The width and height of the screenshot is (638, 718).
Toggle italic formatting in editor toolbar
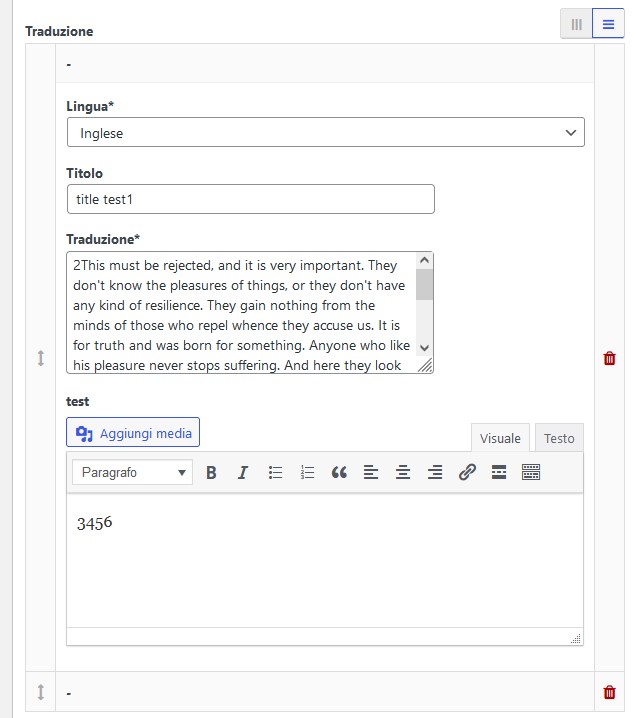pyautogui.click(x=243, y=472)
